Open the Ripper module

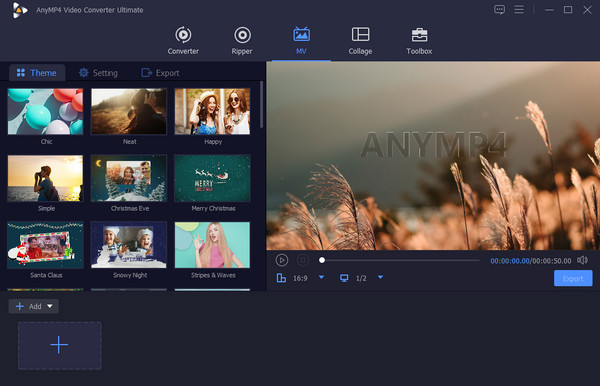tap(242, 41)
